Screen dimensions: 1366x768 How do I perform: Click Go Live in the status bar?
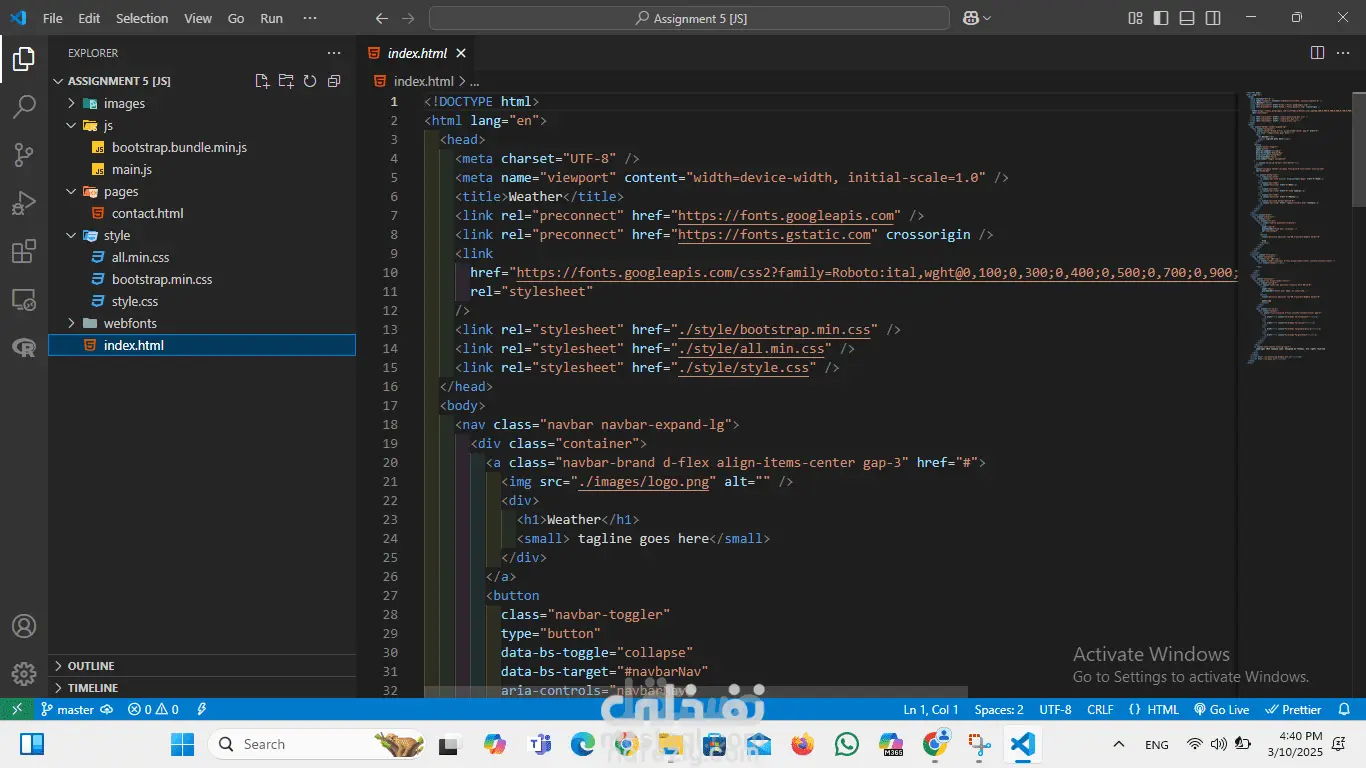click(x=1221, y=709)
